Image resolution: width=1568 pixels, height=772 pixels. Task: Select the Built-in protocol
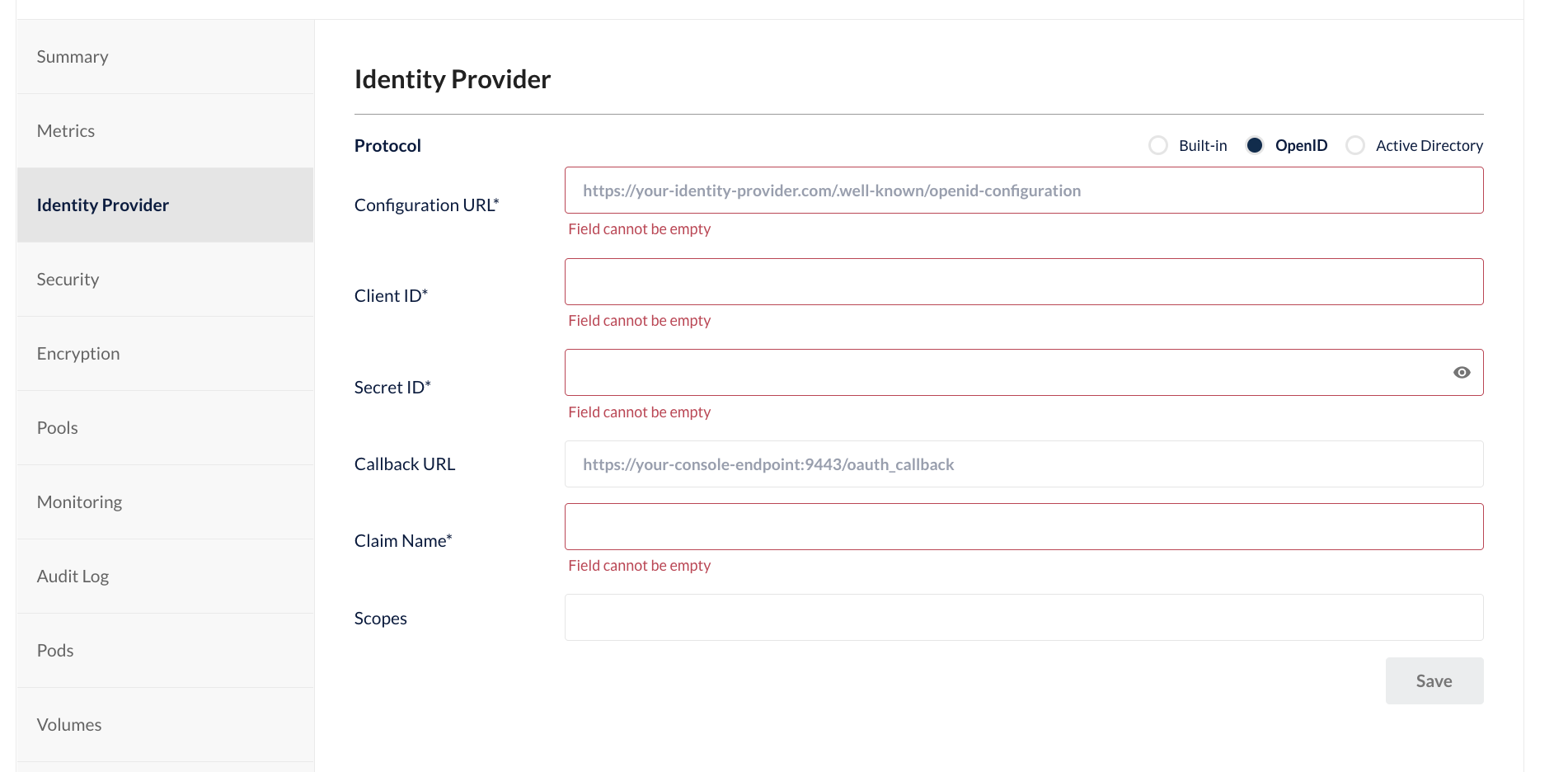1158,144
